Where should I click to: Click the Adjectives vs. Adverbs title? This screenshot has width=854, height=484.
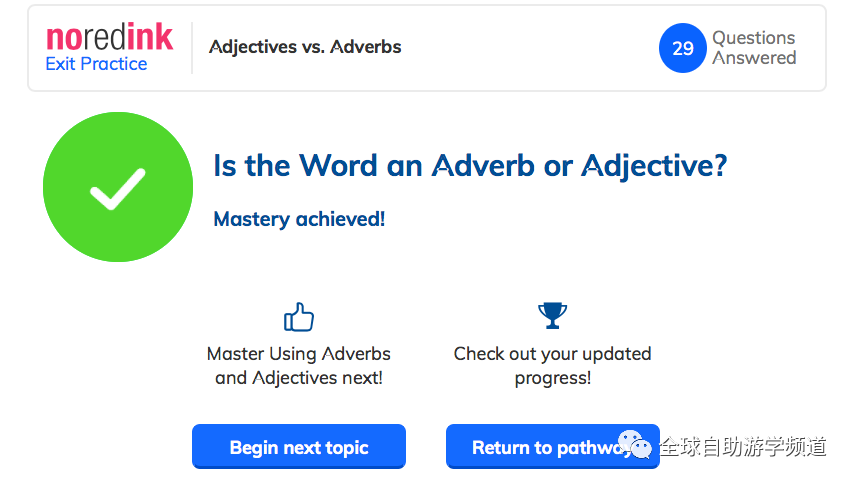305,47
